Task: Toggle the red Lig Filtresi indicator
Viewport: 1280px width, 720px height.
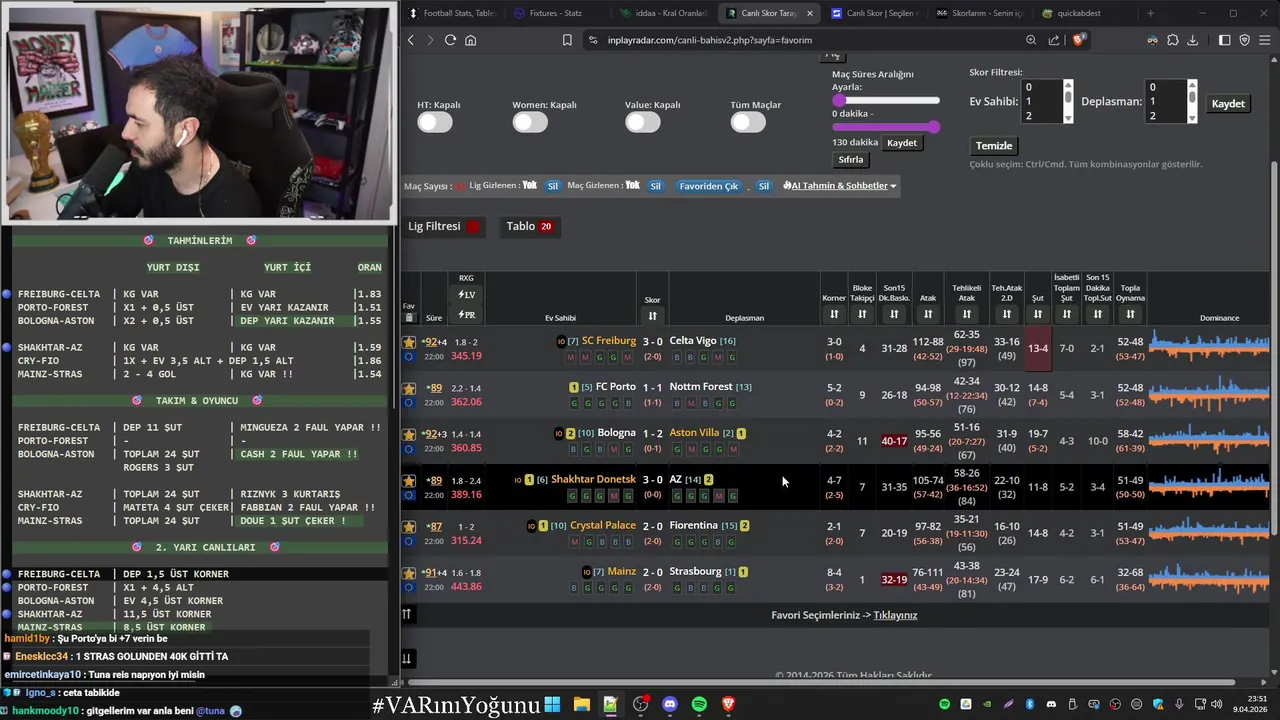Action: [x=473, y=227]
